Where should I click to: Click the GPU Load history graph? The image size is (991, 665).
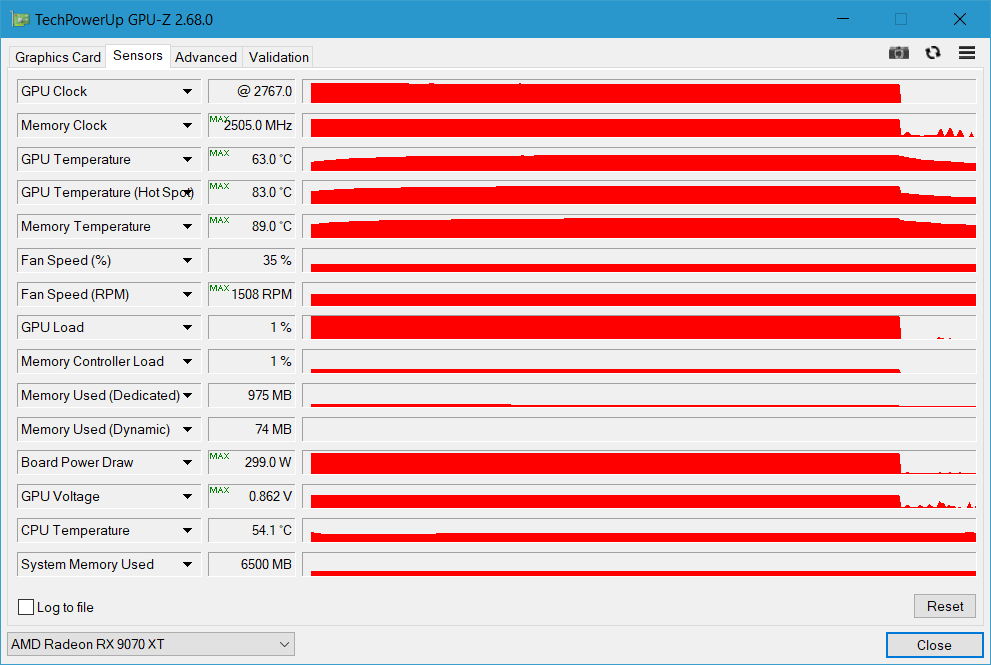coord(638,328)
